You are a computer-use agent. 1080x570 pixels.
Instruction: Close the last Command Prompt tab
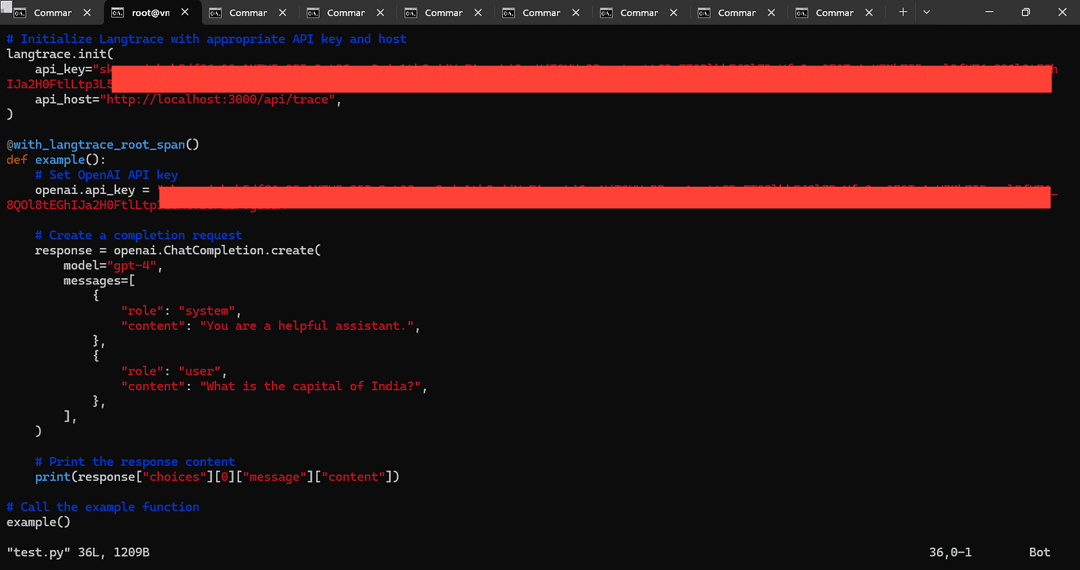pos(869,13)
